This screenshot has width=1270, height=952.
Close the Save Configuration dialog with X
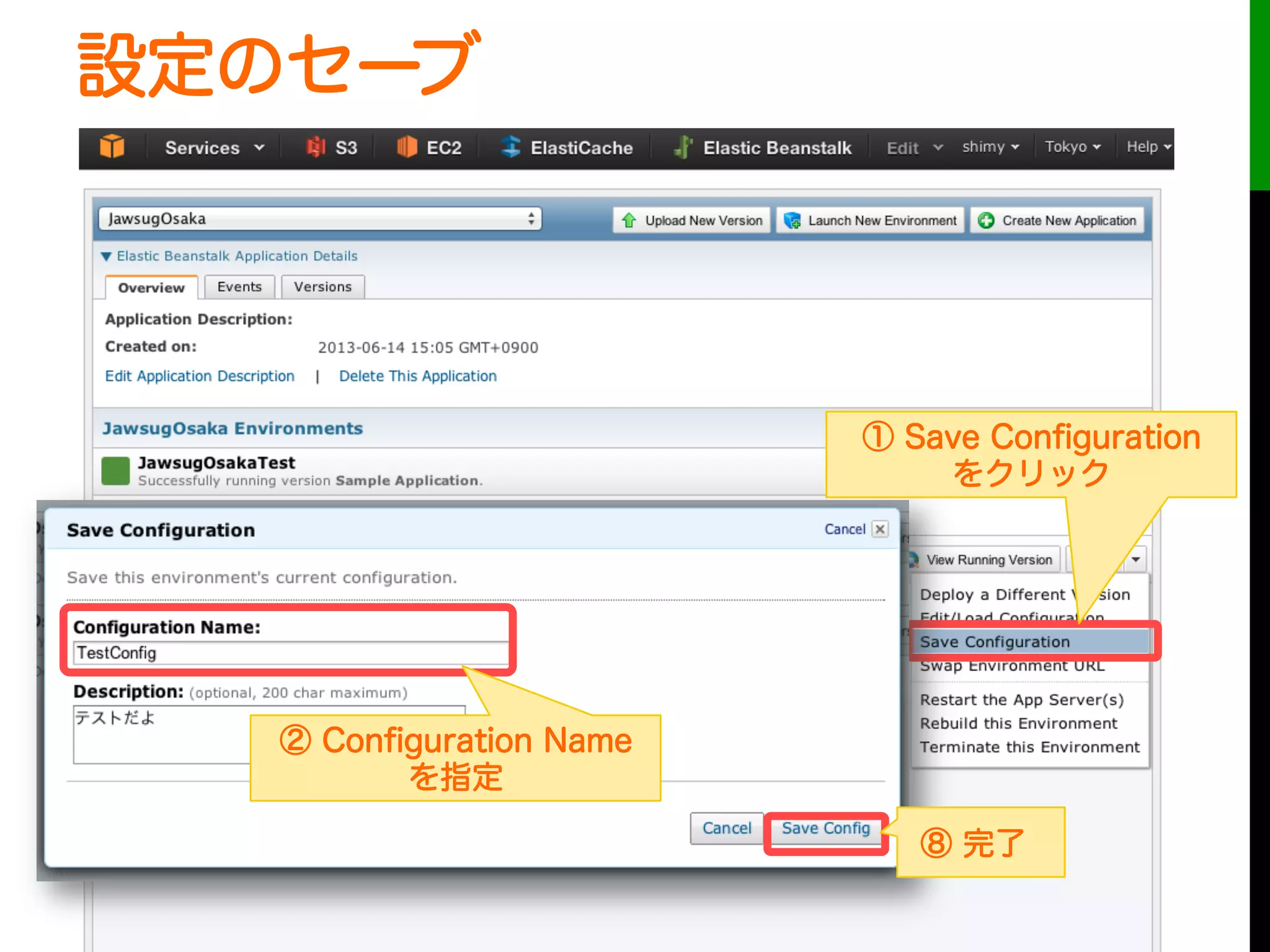point(880,529)
